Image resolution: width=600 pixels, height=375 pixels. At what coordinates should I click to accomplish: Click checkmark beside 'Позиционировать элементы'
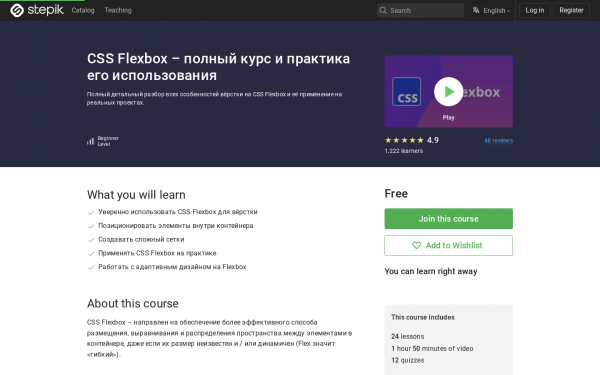coord(91,226)
